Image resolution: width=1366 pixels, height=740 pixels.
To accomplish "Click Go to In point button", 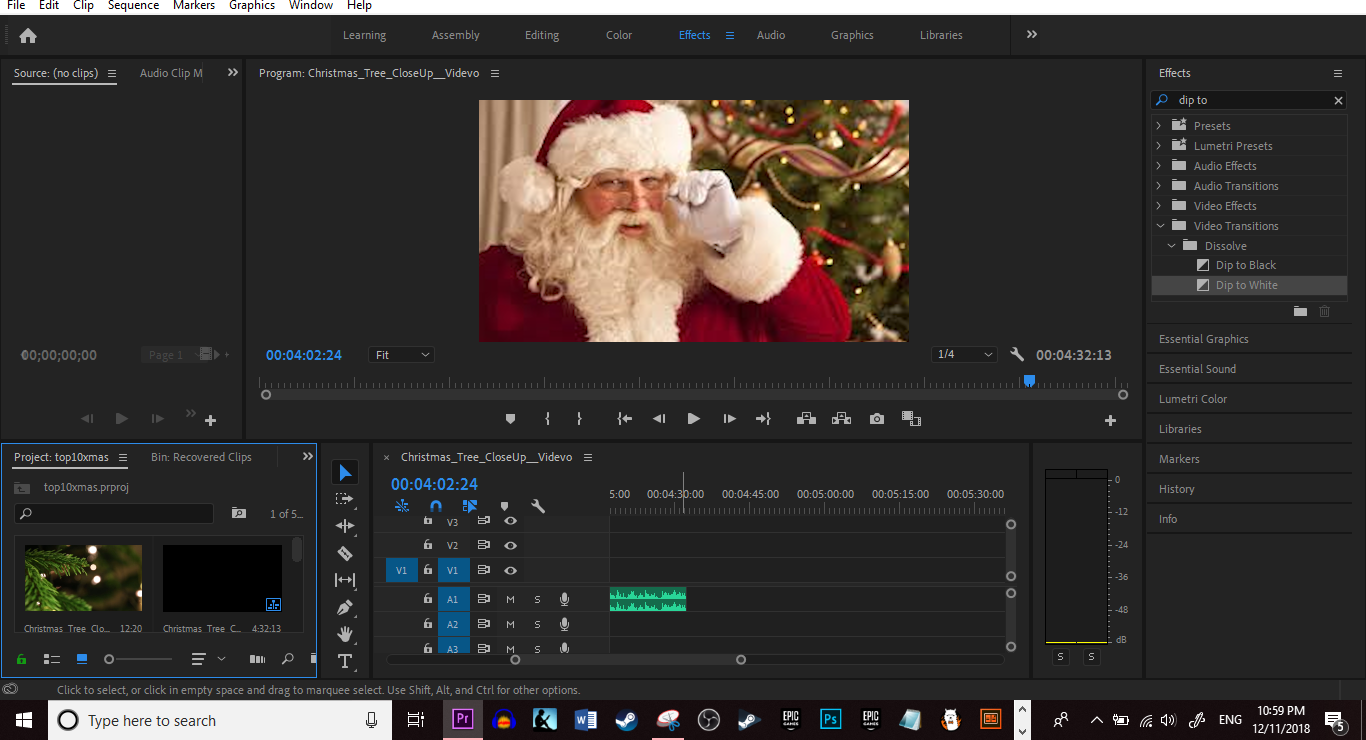I will tap(625, 419).
